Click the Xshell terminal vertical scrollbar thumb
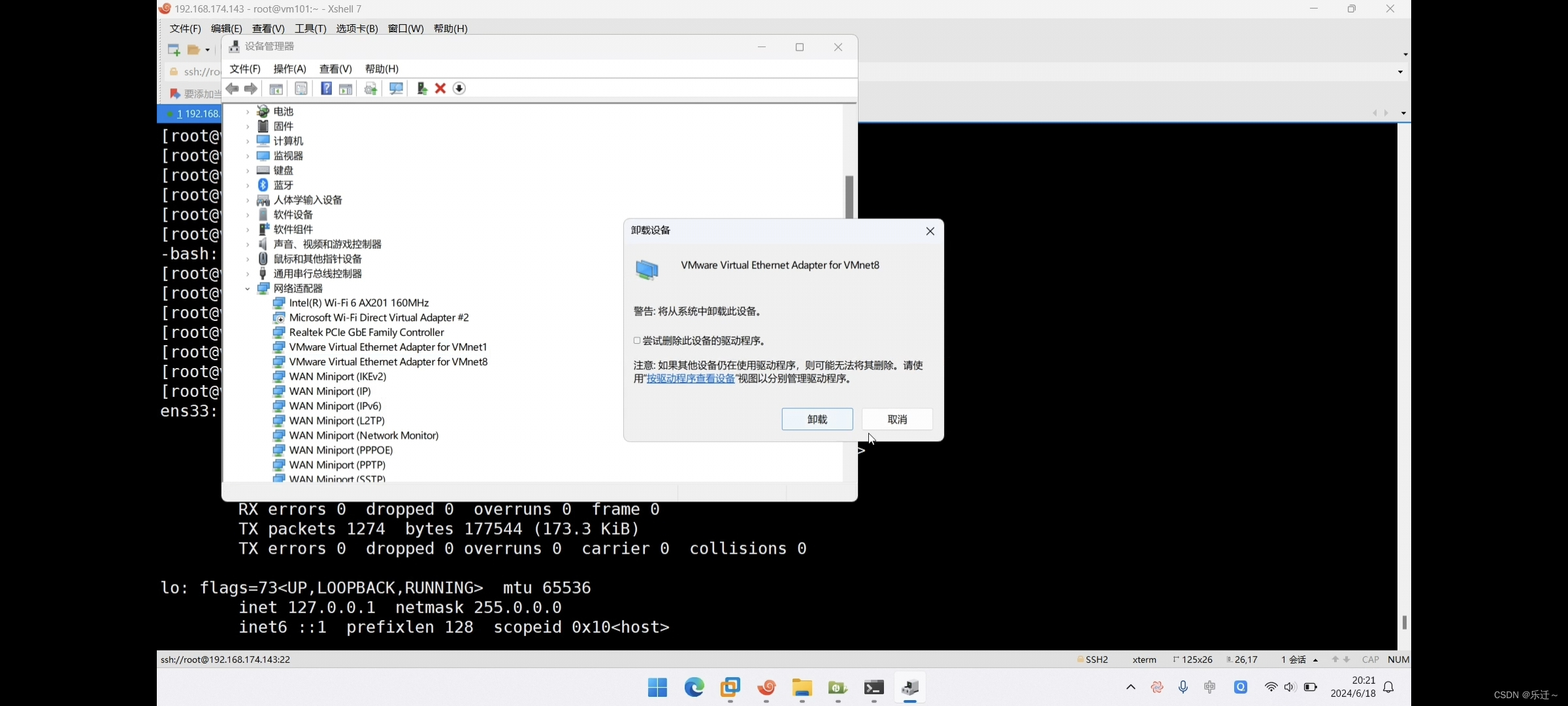1568x706 pixels. click(1404, 622)
